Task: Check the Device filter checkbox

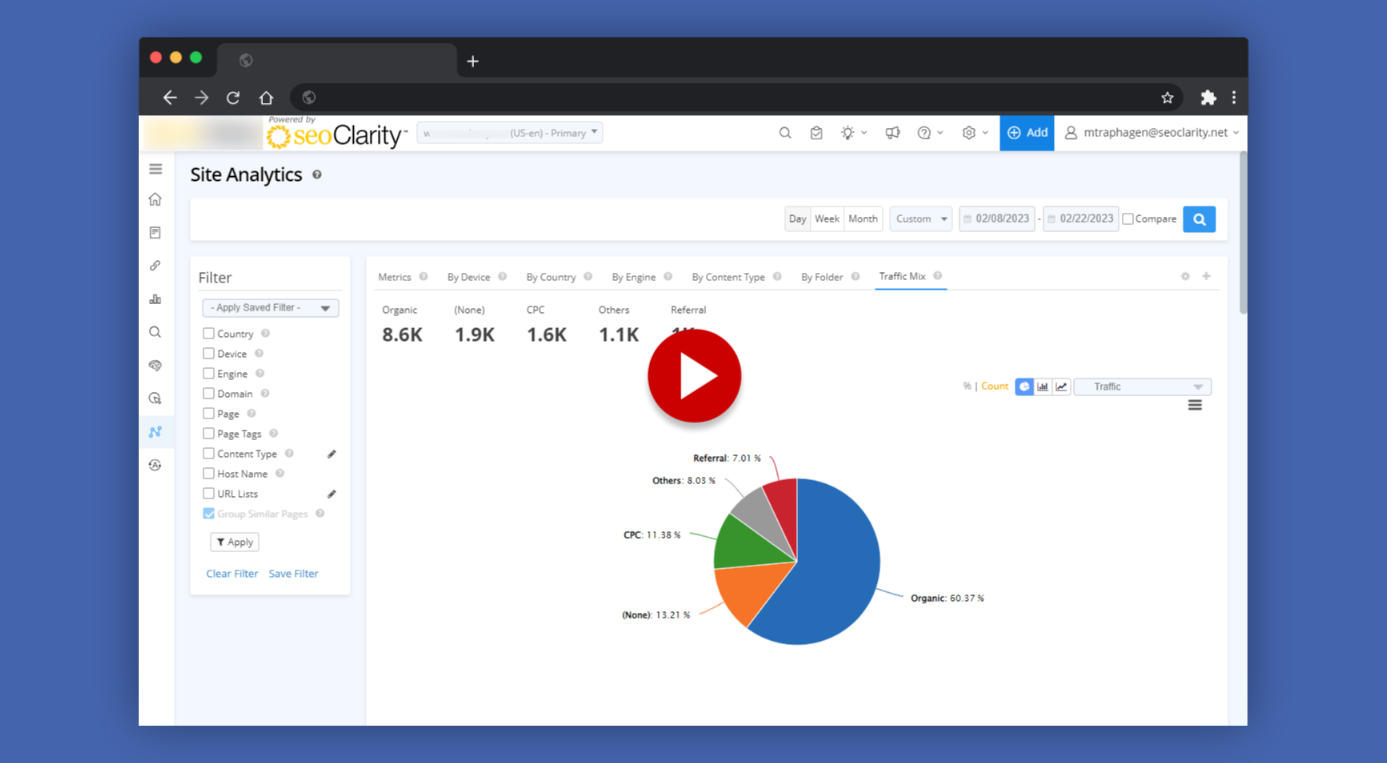Action: pyautogui.click(x=208, y=354)
